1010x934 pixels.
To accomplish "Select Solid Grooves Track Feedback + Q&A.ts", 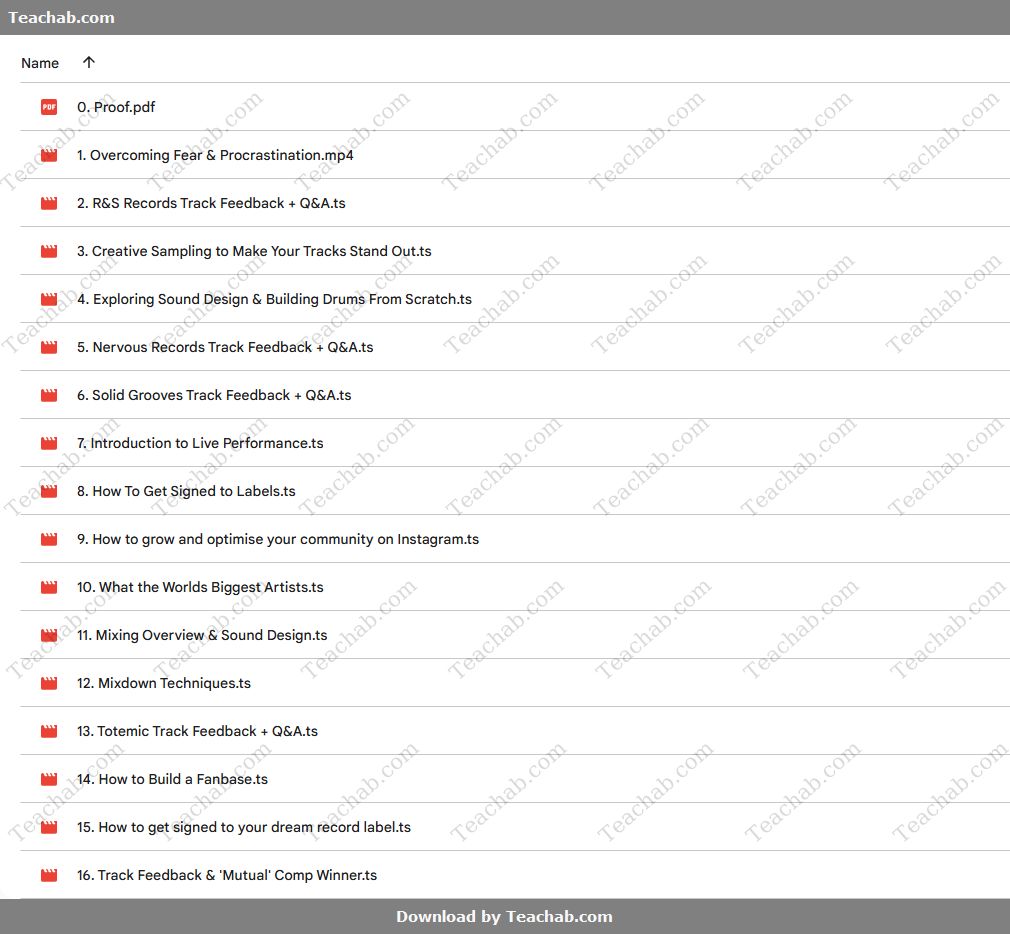I will 214,395.
